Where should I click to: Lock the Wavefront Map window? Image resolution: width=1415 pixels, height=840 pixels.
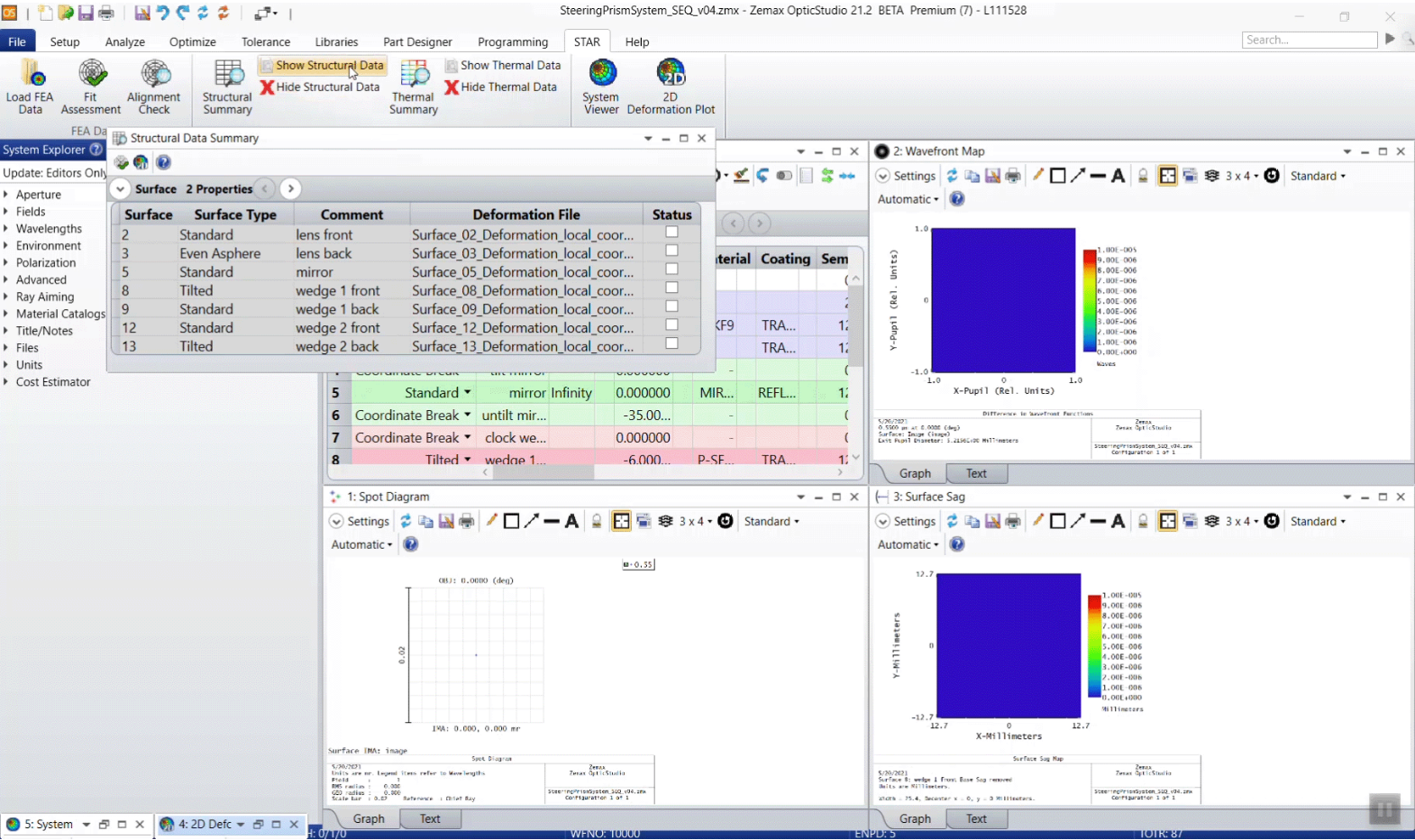pyautogui.click(x=1143, y=176)
